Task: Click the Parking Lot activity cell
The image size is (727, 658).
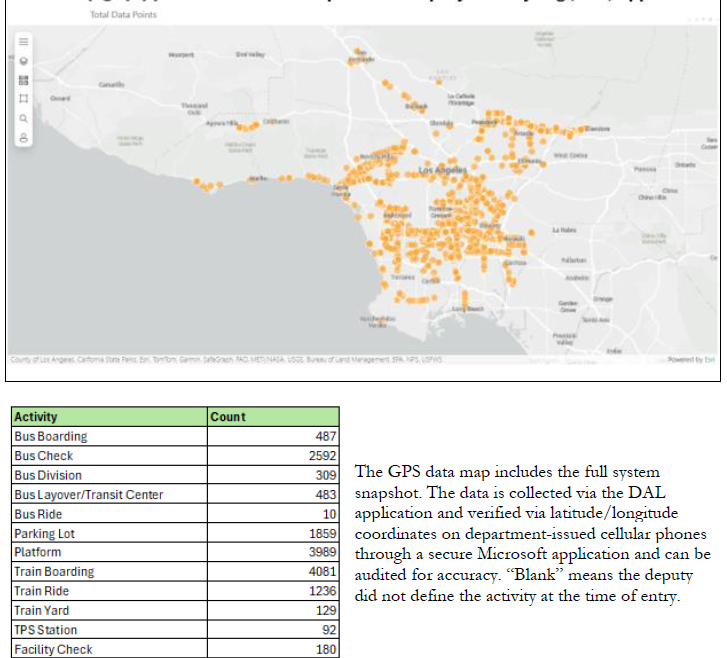Action: [44, 534]
